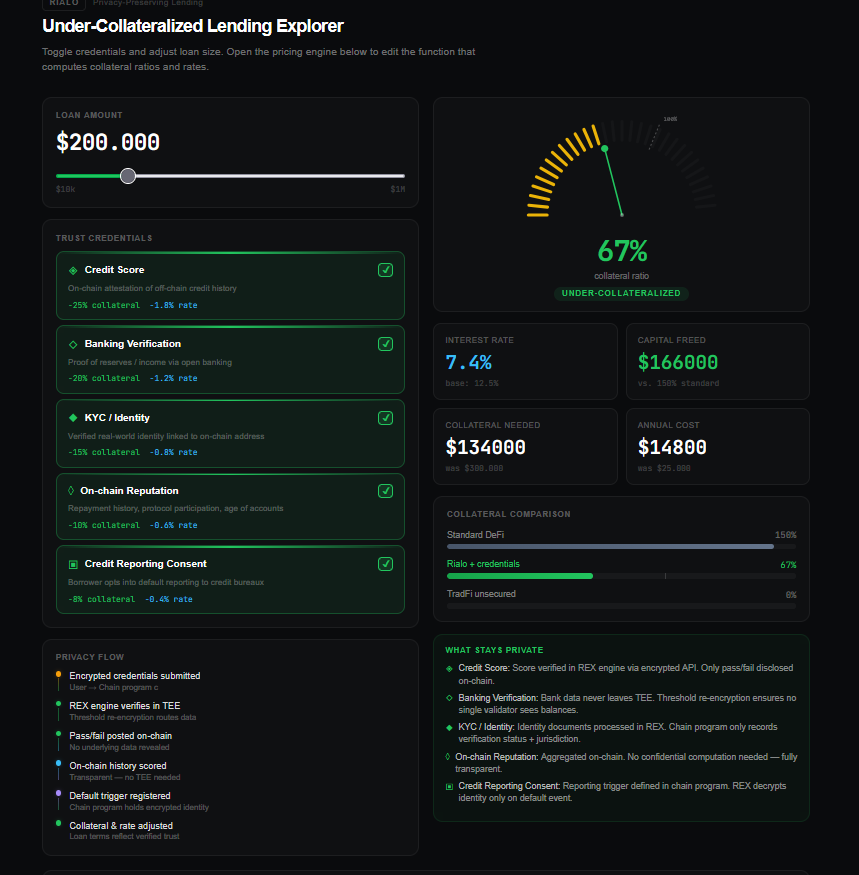This screenshot has height=875, width=859.
Task: Click the blue dot beside On-chain history scored
Action: (x=59, y=763)
